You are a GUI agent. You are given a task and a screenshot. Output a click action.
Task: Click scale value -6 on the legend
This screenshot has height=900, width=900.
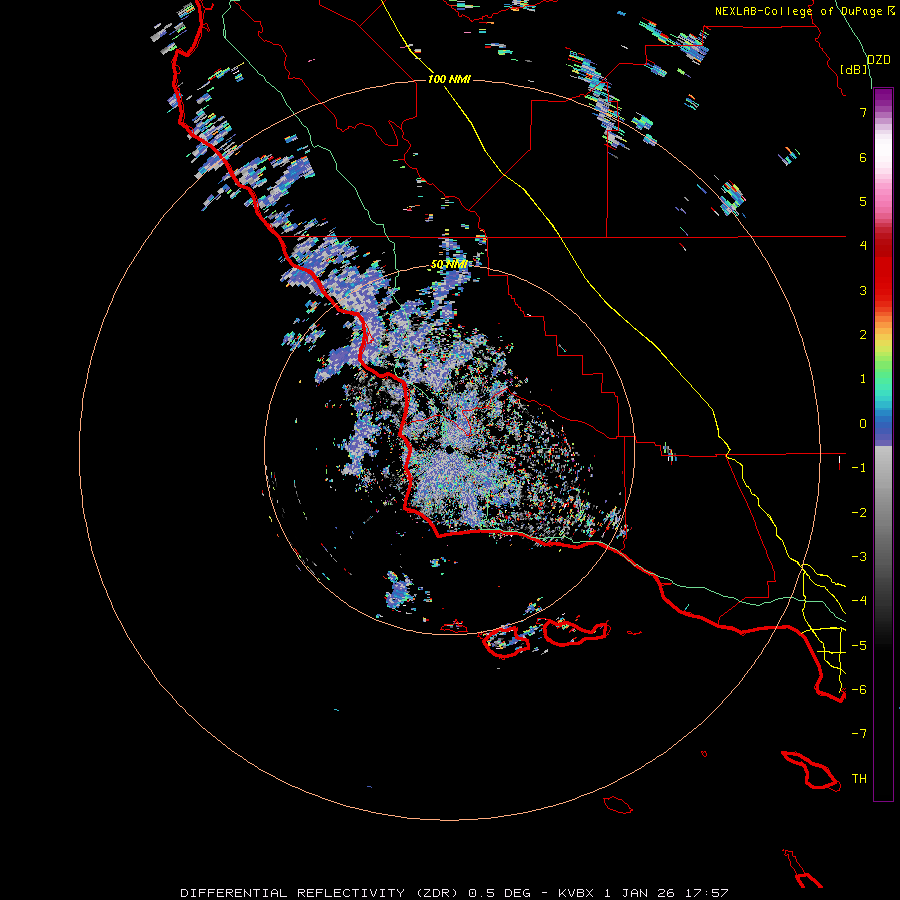point(859,690)
